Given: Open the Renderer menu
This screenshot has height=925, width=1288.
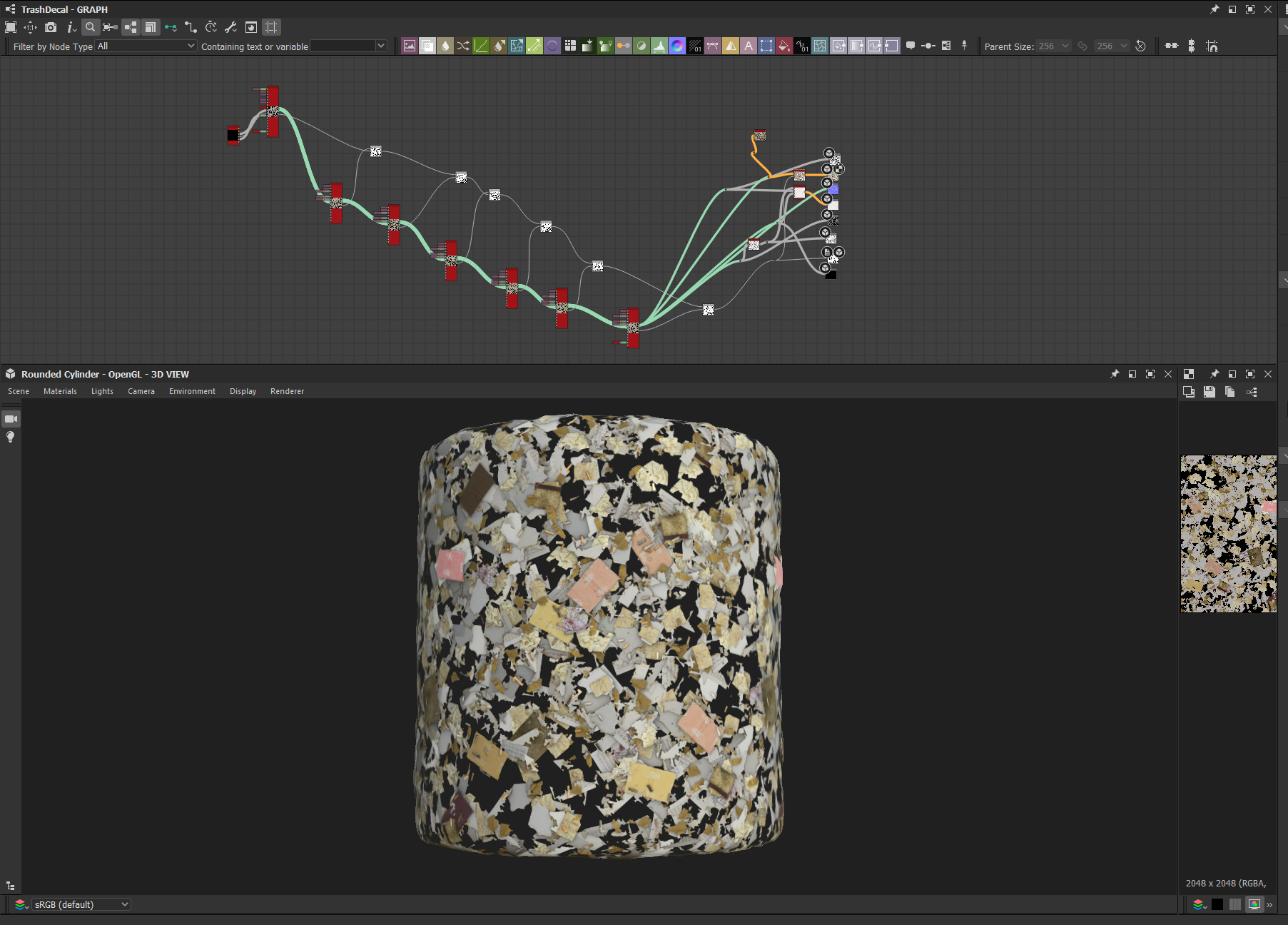Looking at the screenshot, I should [287, 391].
